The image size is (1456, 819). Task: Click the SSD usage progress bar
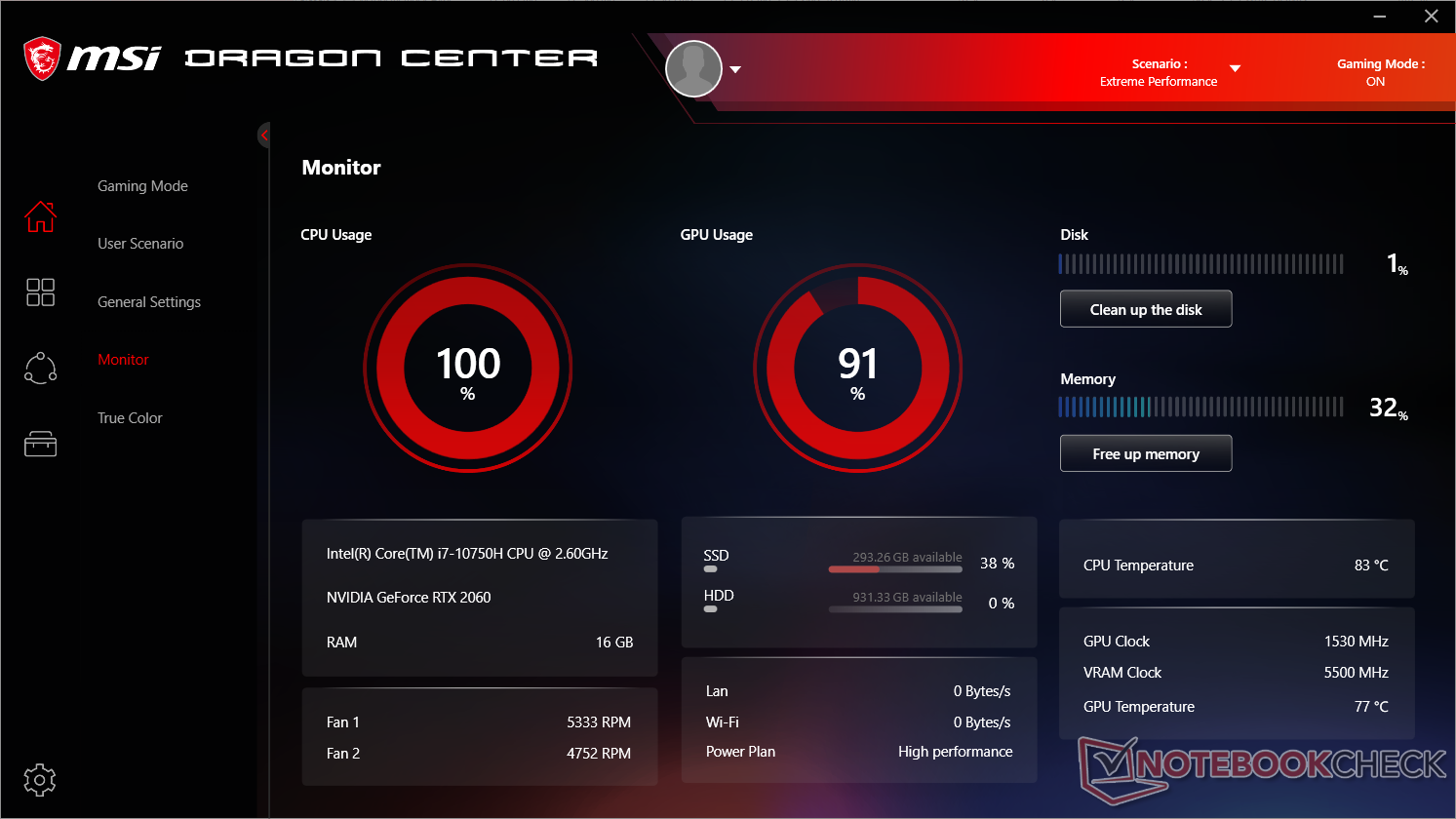coord(895,569)
